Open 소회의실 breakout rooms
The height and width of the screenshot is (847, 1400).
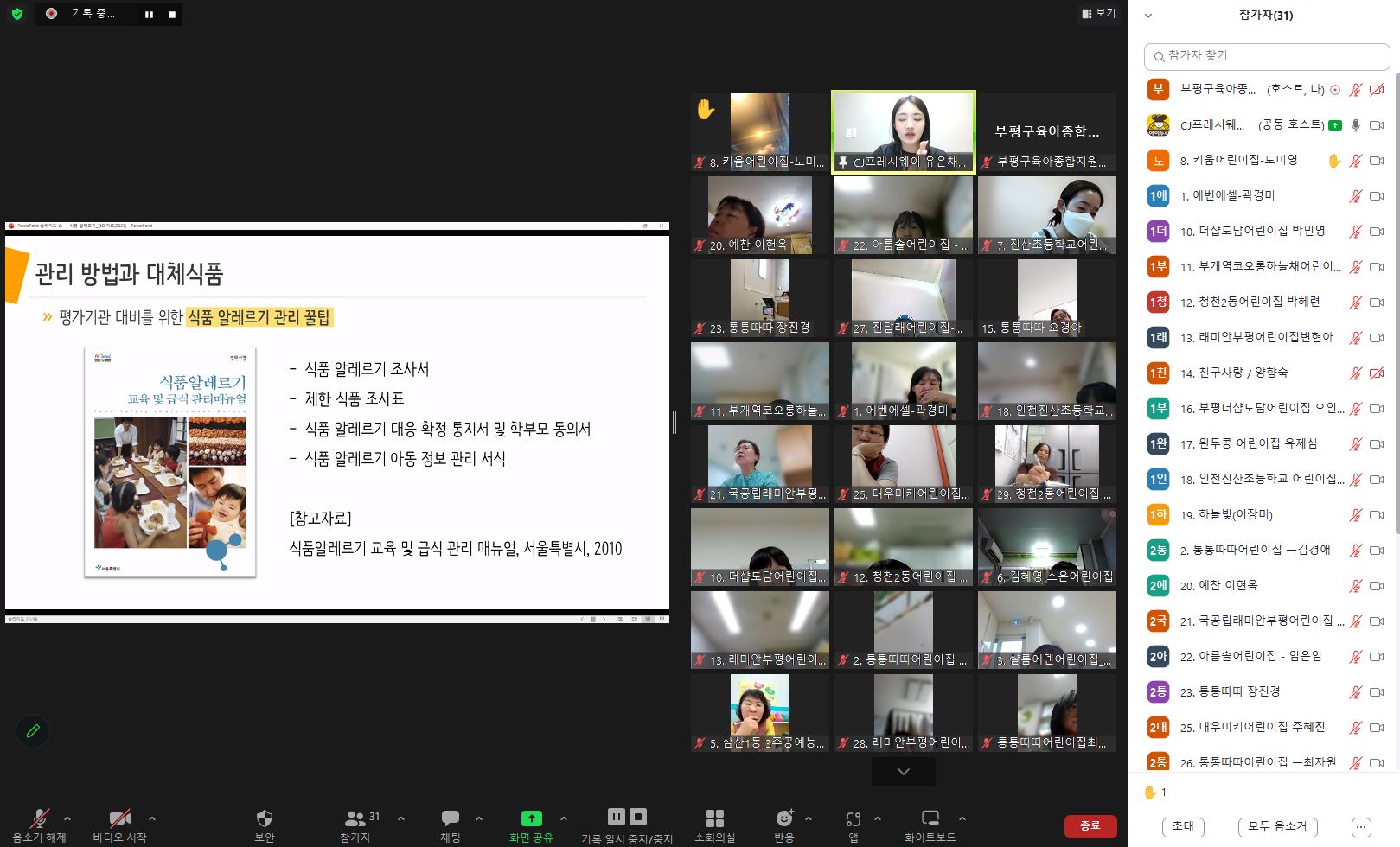tap(714, 825)
